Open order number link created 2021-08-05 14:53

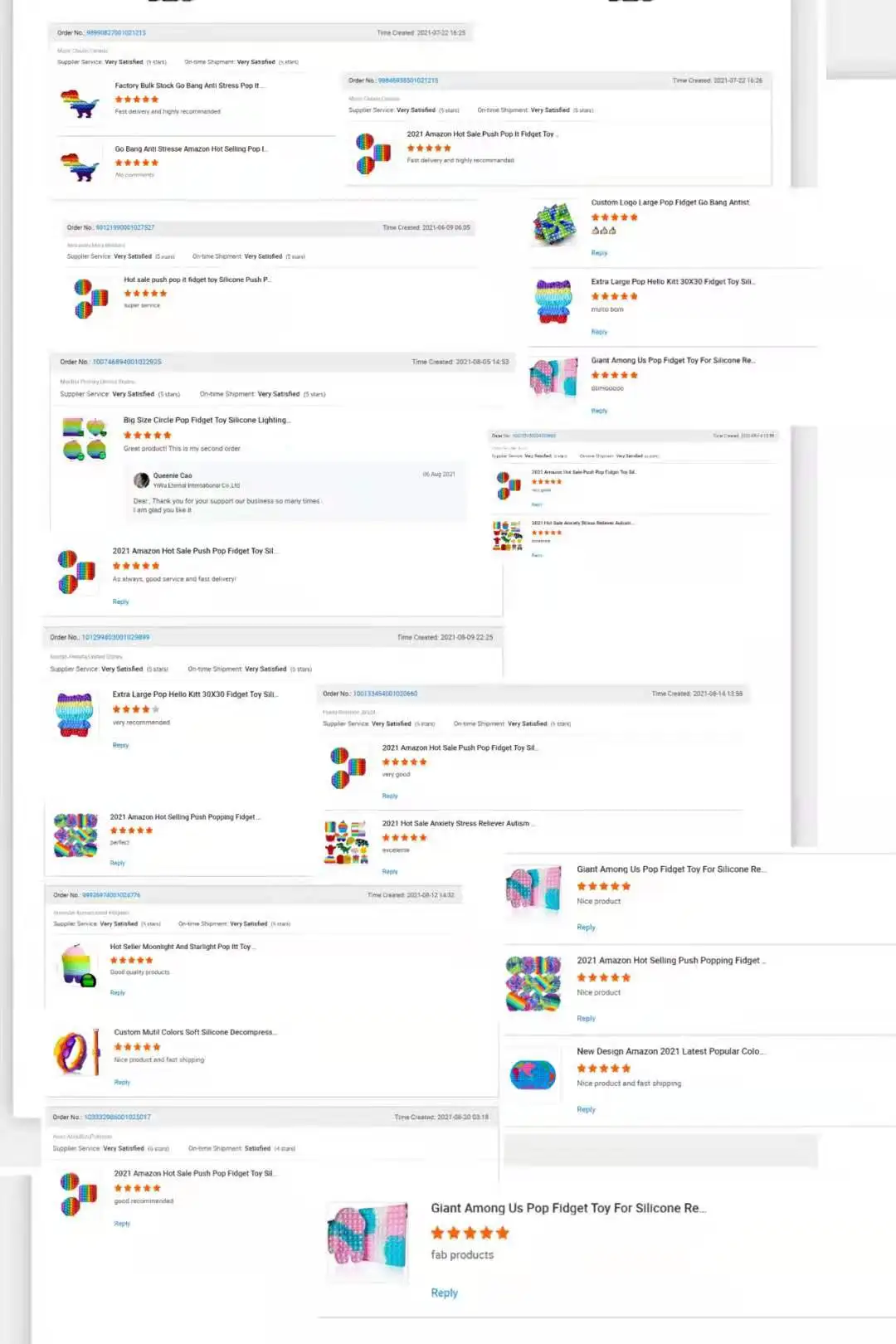click(127, 362)
